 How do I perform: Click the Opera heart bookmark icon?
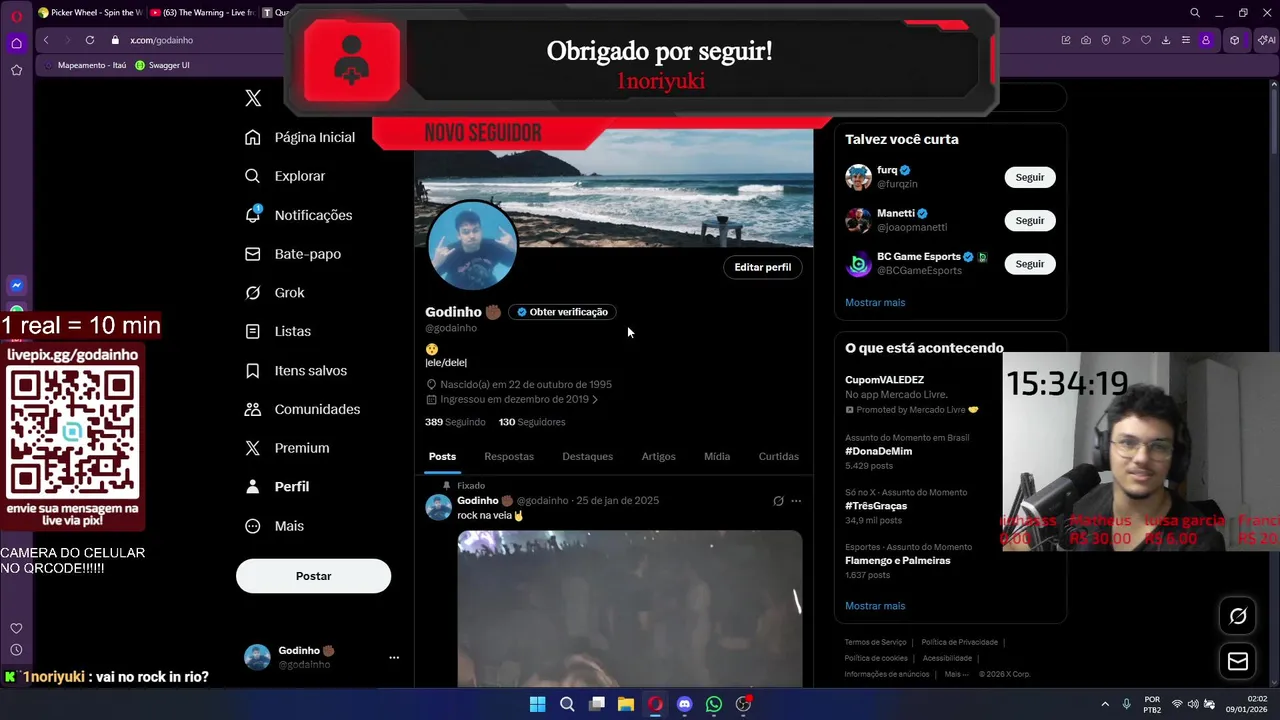(x=1146, y=40)
